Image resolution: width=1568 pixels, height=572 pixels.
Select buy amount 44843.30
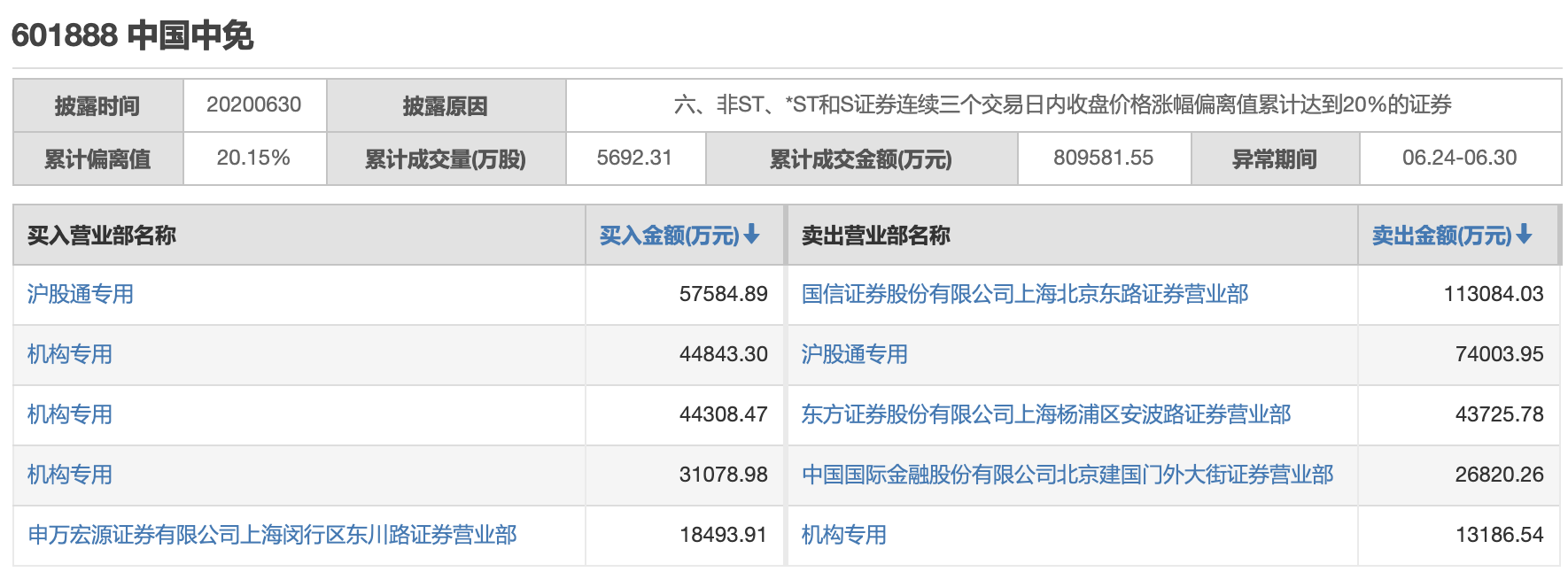[724, 354]
